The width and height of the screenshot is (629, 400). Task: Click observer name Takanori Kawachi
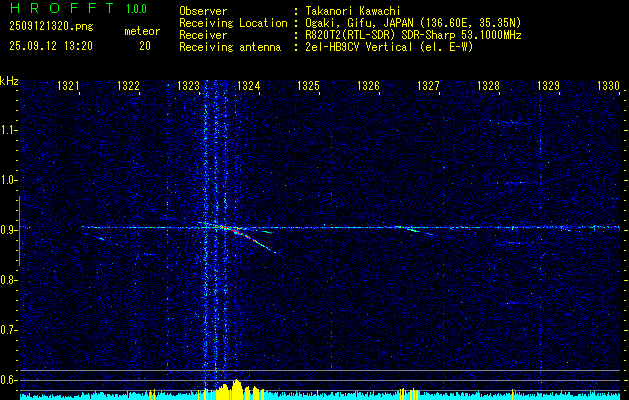click(x=353, y=11)
